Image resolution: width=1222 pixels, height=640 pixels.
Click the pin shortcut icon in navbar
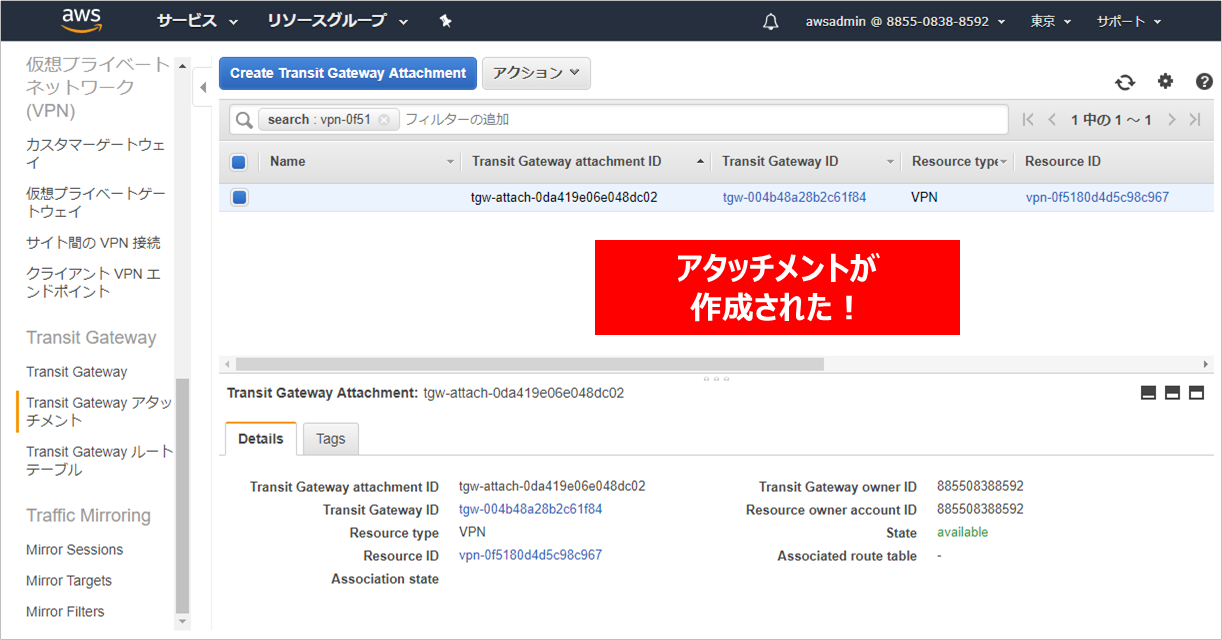coord(445,21)
